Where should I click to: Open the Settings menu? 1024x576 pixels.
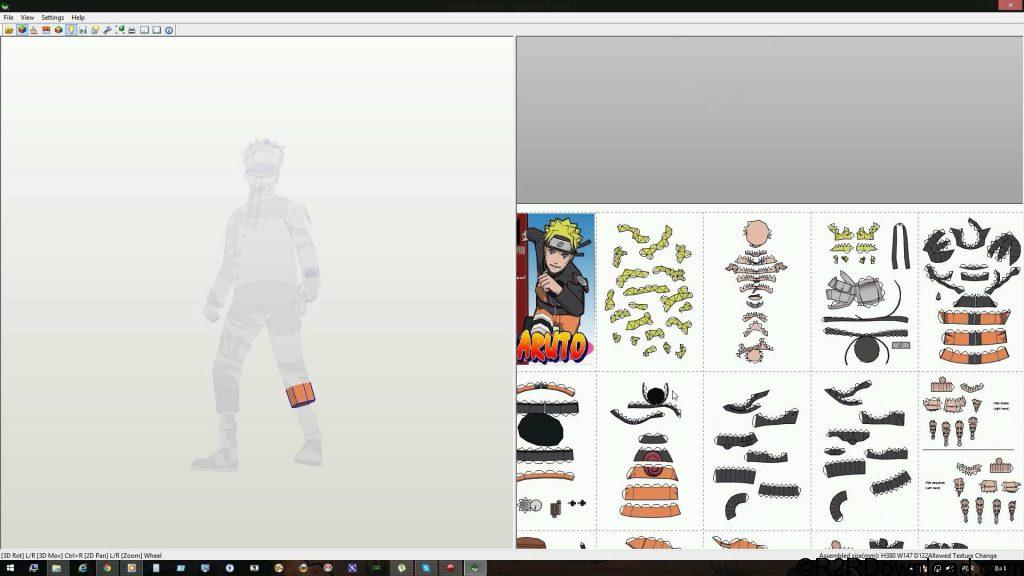pos(52,17)
